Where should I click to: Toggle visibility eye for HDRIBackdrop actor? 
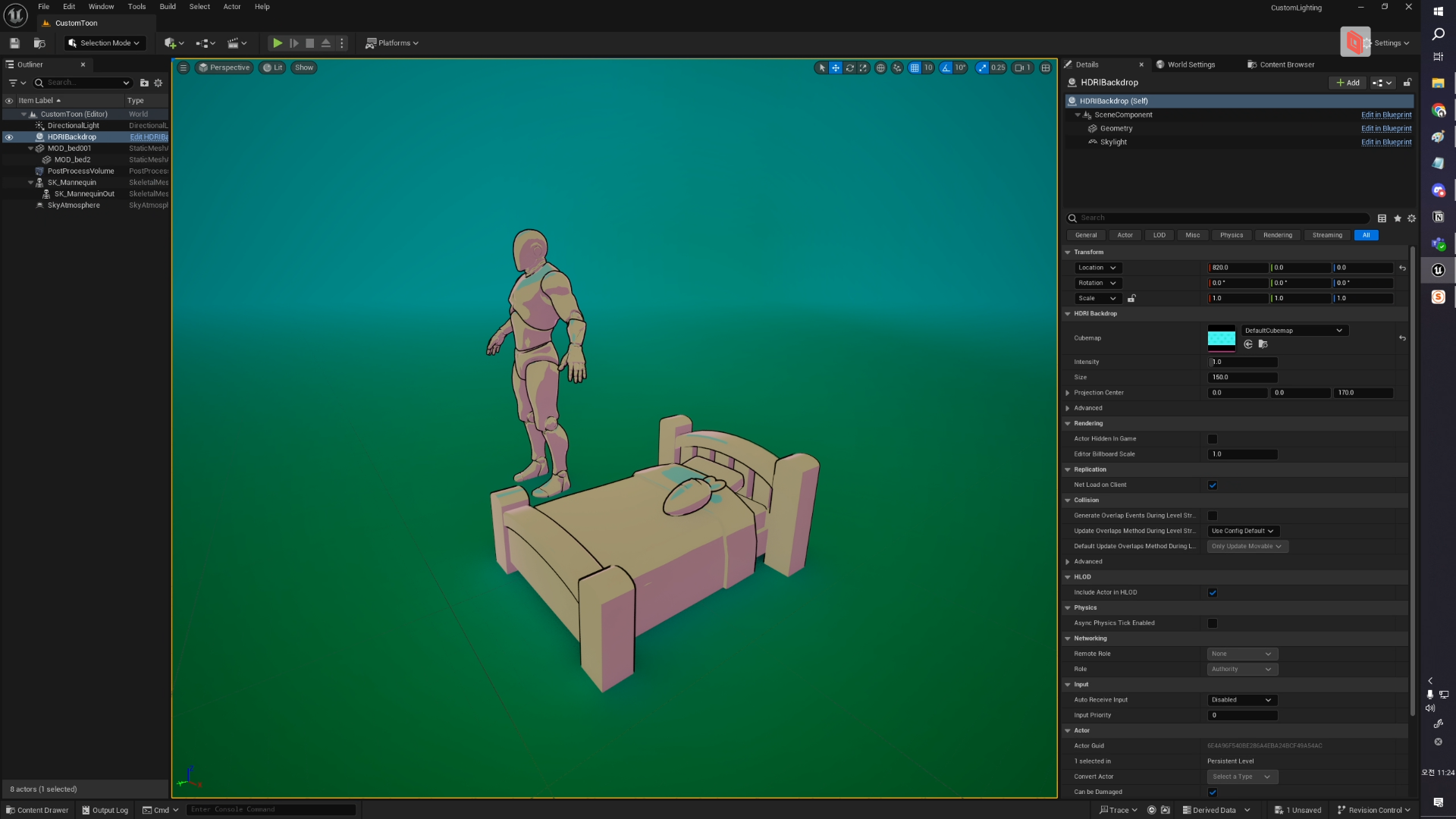9,137
